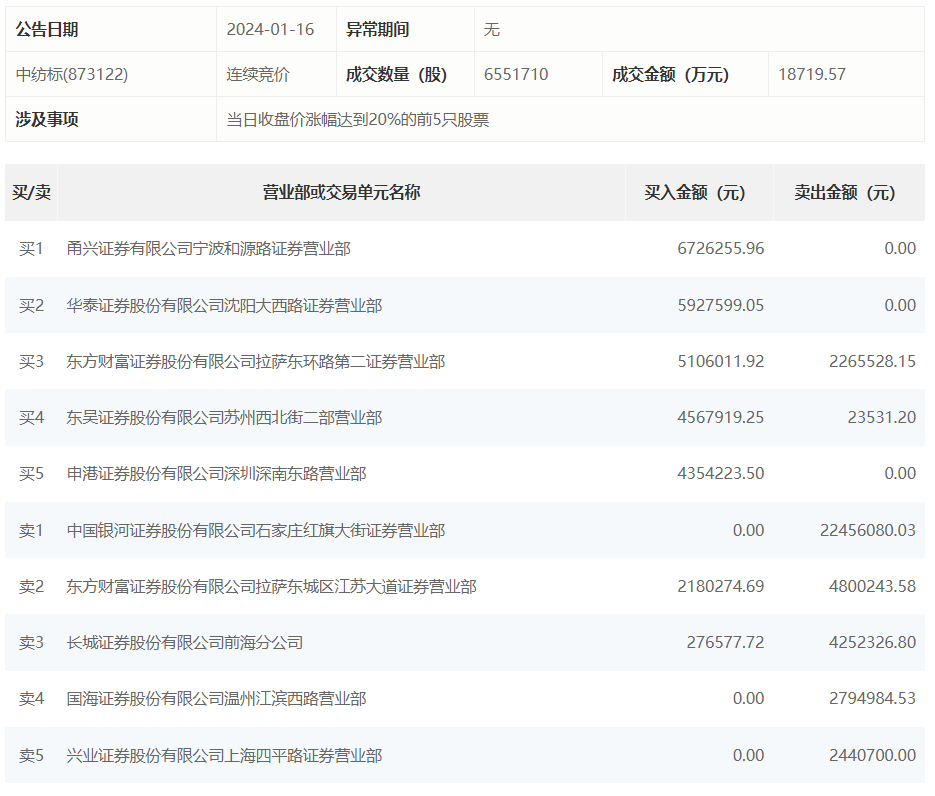Click buy amount 2180274.69
This screenshot has width=935, height=796.
click(x=720, y=586)
